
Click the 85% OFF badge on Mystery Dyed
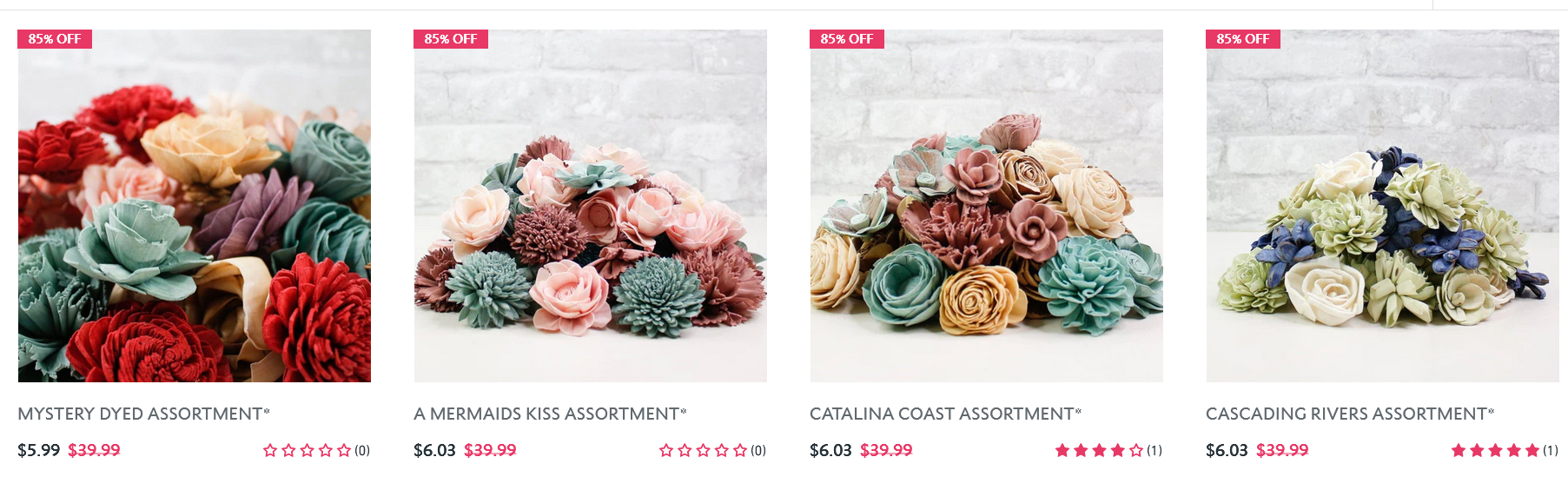point(55,39)
